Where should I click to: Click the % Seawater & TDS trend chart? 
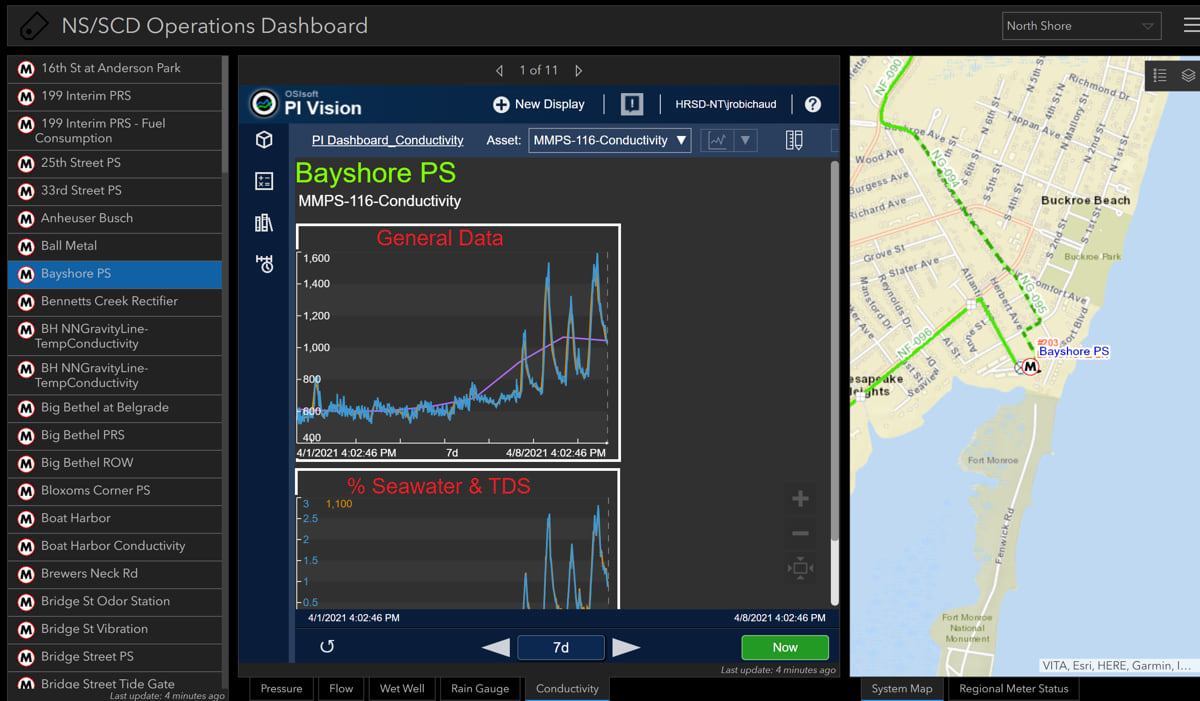point(457,539)
